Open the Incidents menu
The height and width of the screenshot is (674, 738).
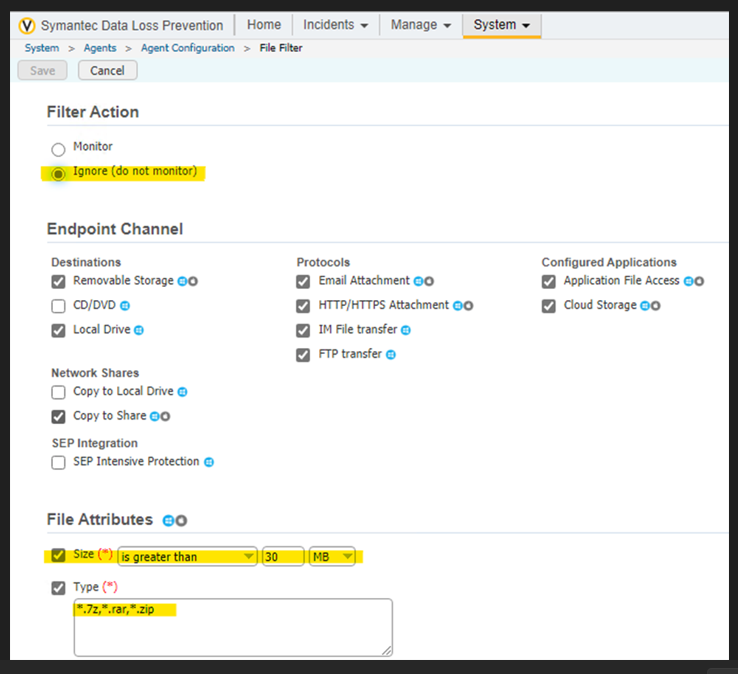click(336, 25)
